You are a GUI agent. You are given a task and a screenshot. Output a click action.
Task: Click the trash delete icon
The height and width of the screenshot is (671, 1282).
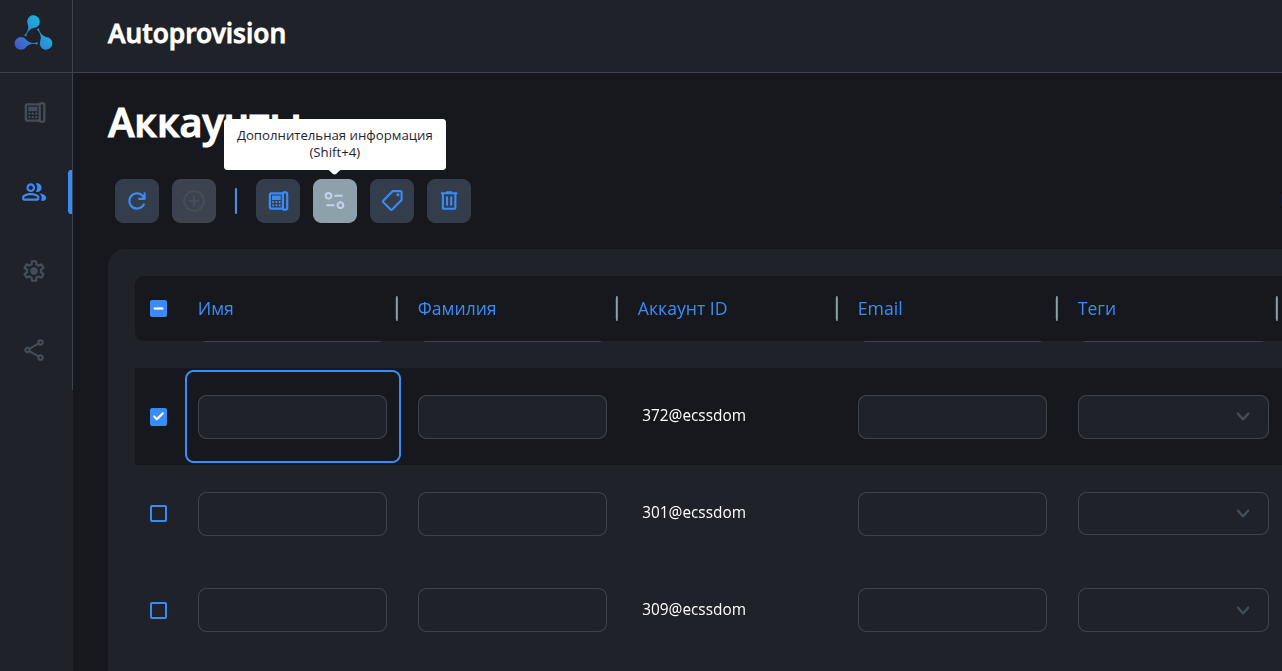(x=449, y=201)
